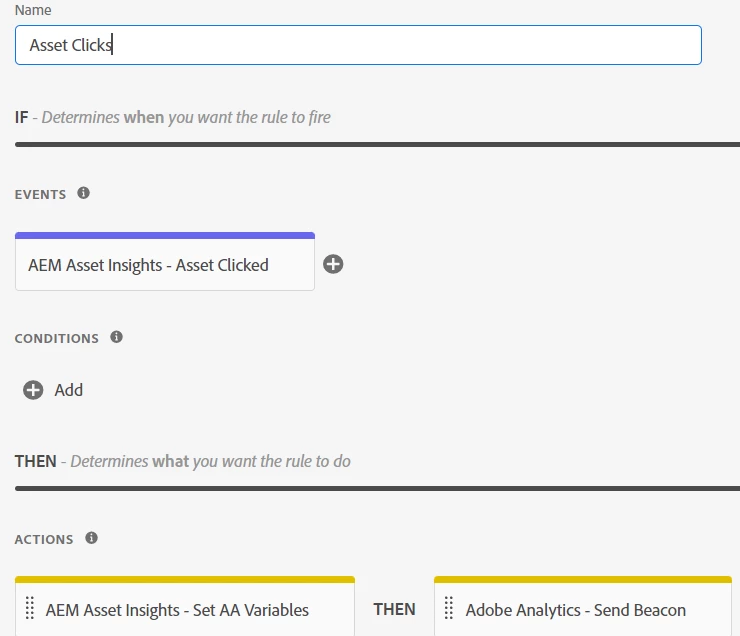Click drag handle of Send Beacon action
Image resolution: width=740 pixels, height=636 pixels.
point(449,608)
